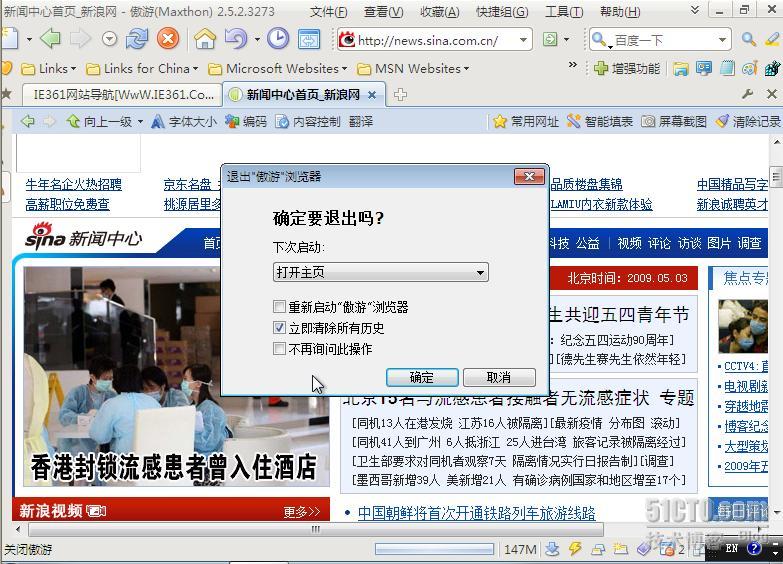Open 内容控制 content control
Viewport: 783px width, 564px height.
point(308,121)
